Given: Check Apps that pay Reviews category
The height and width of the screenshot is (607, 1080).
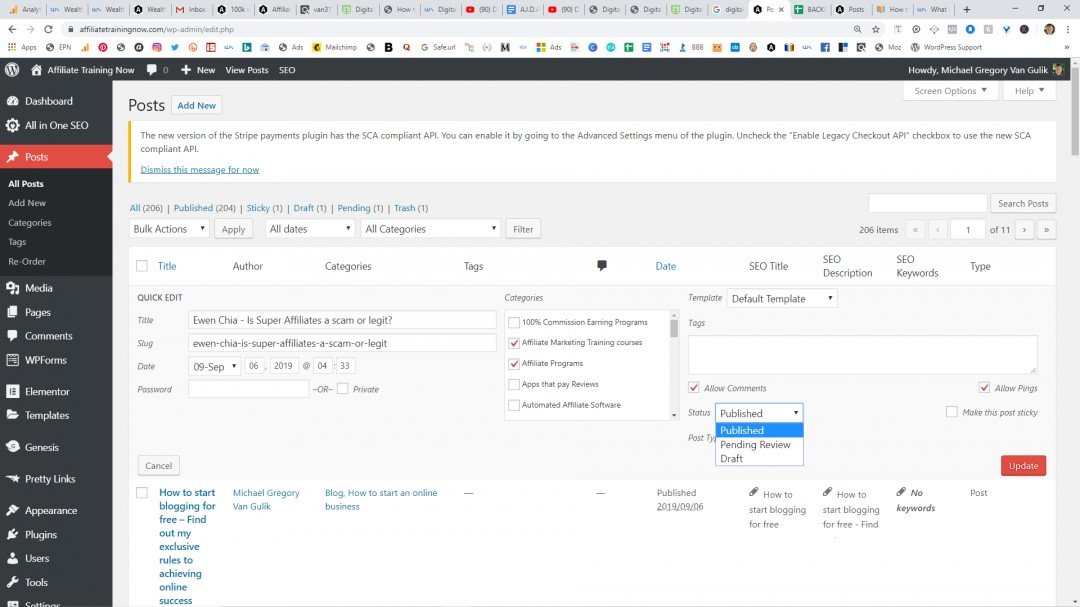Looking at the screenshot, I should coord(514,384).
